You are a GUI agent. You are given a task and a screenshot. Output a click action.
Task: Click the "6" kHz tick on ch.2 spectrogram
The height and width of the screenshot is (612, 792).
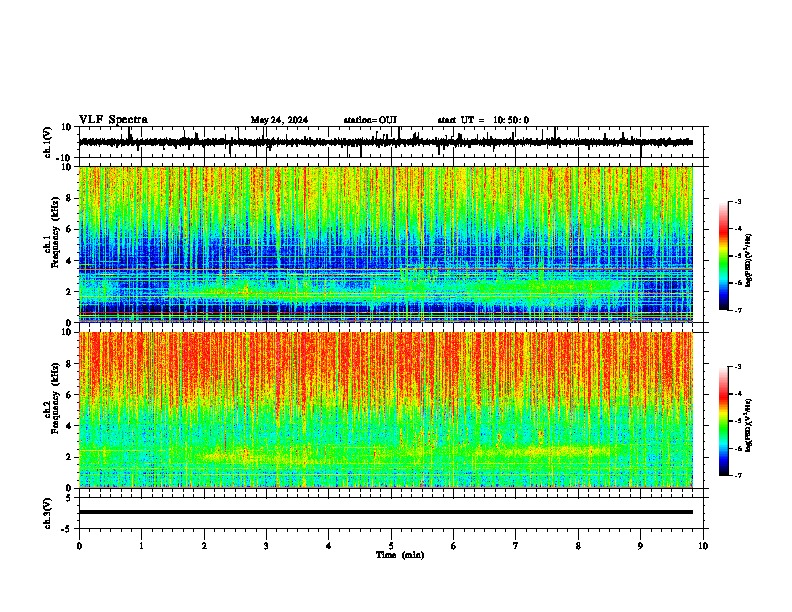[69, 394]
